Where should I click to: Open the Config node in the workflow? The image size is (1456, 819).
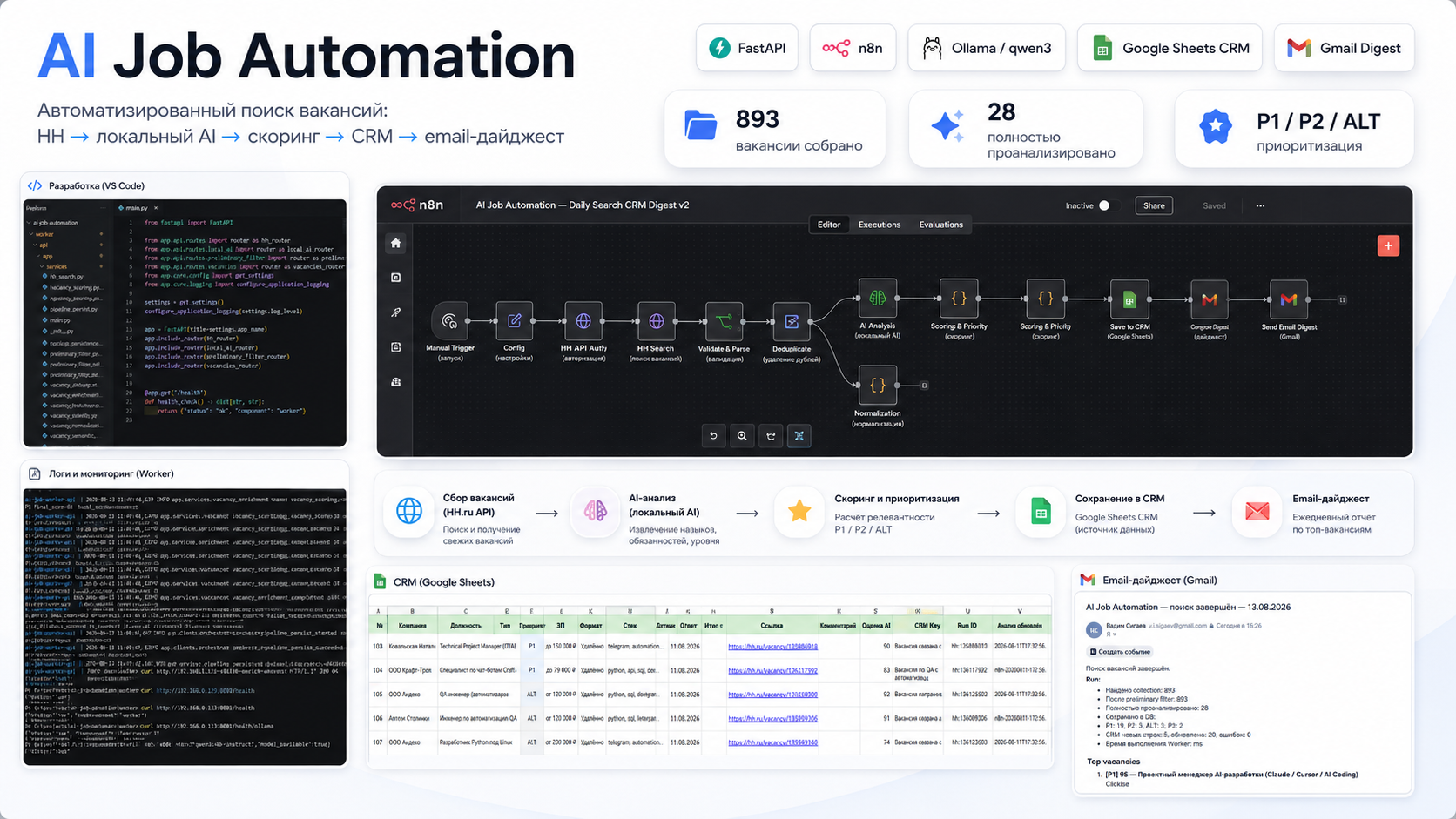(x=514, y=321)
